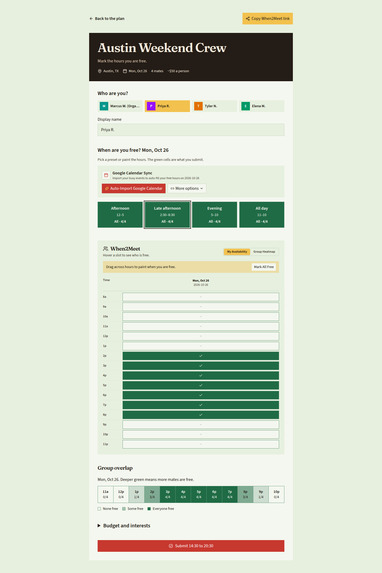Toggle the 10p availability slot
Screen dimensions: 382x573
(x=201, y=435)
